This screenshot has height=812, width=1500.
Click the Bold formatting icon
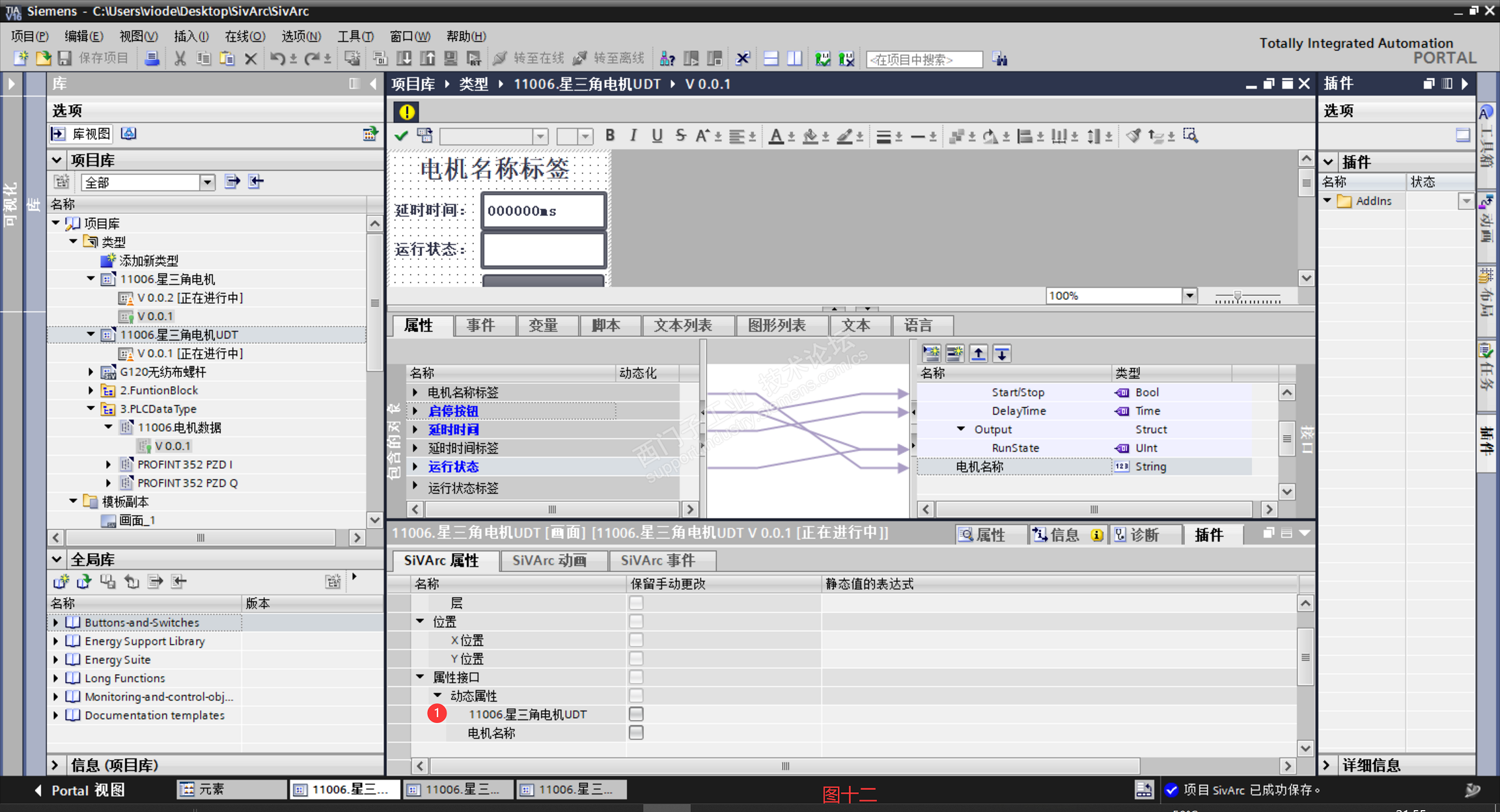click(610, 135)
